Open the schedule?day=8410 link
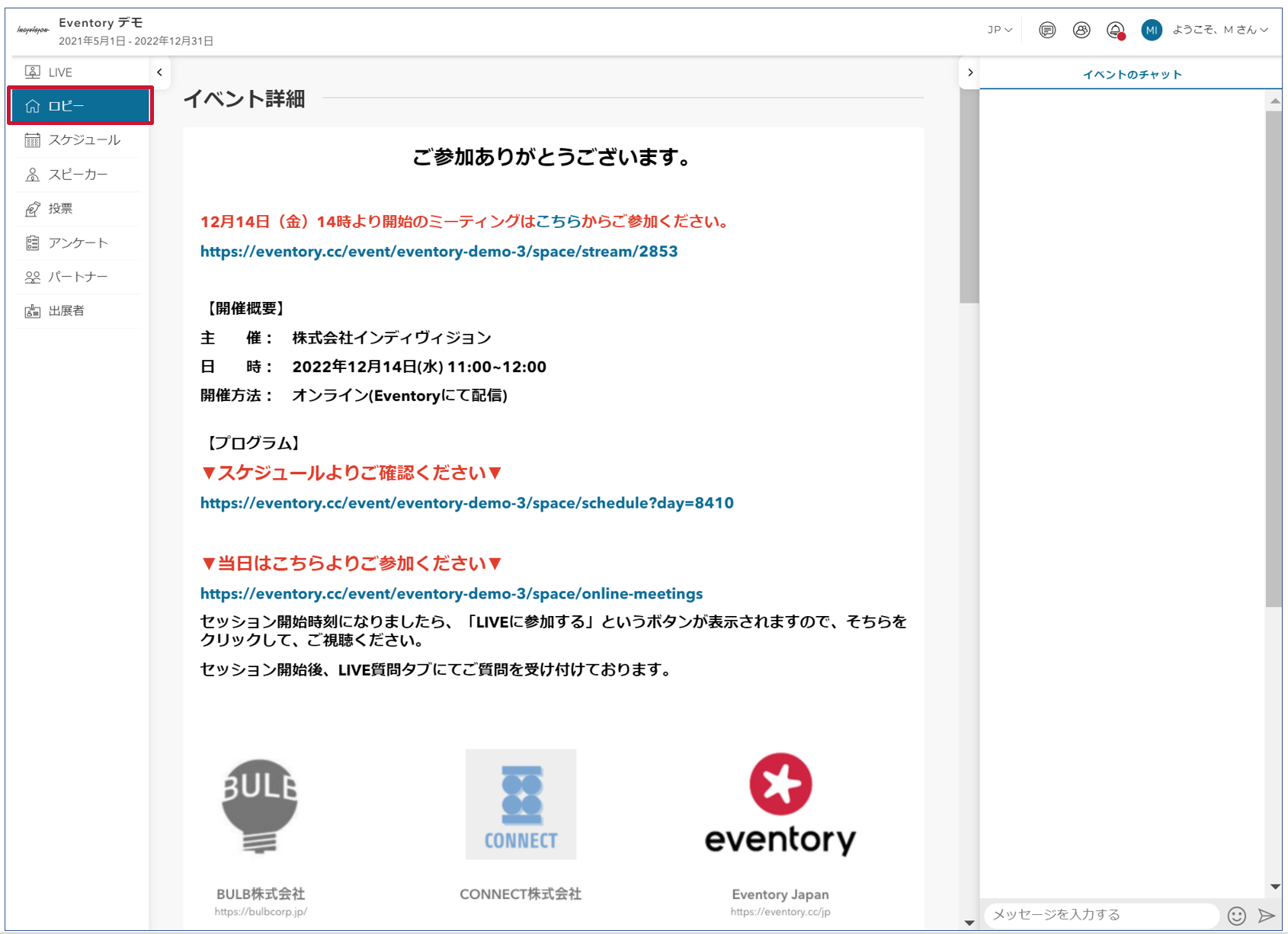 click(x=466, y=503)
